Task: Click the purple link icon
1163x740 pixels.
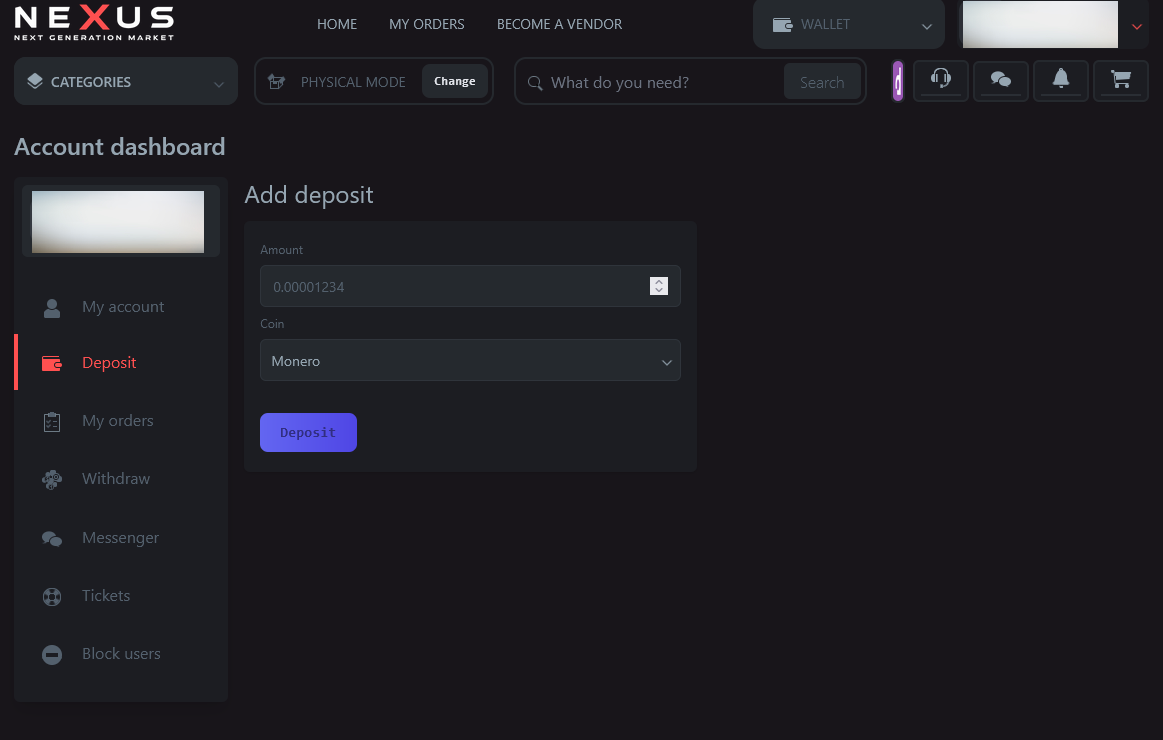Action: (897, 81)
